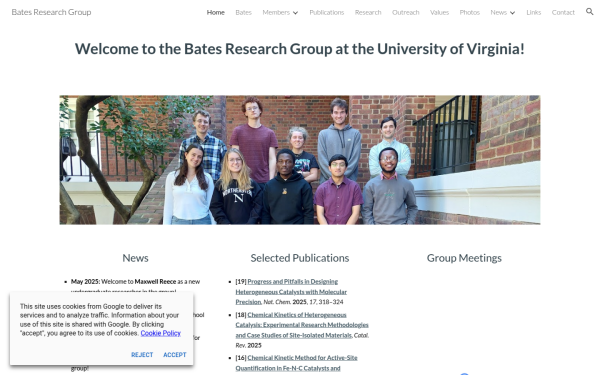Screen dimensions: 600x375
Task: Open the Chemical Kinetics of Heterogeneous Catalysis link
Action: coord(302,325)
